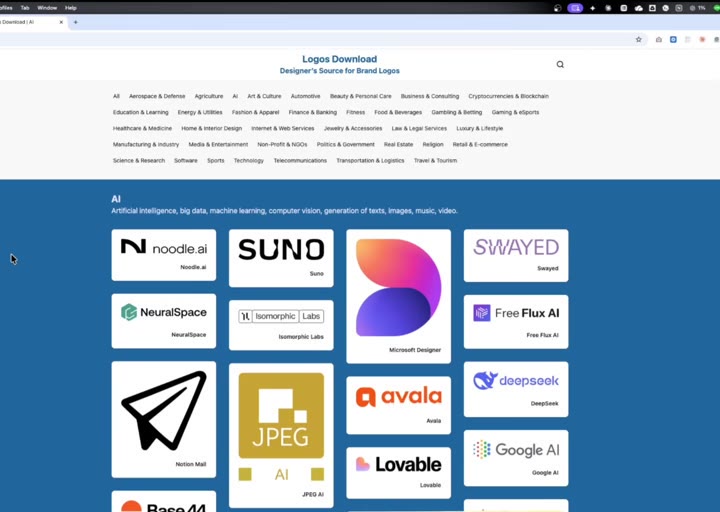This screenshot has height=512, width=720.
Task: Open the Base44 logo card
Action: coord(163,501)
